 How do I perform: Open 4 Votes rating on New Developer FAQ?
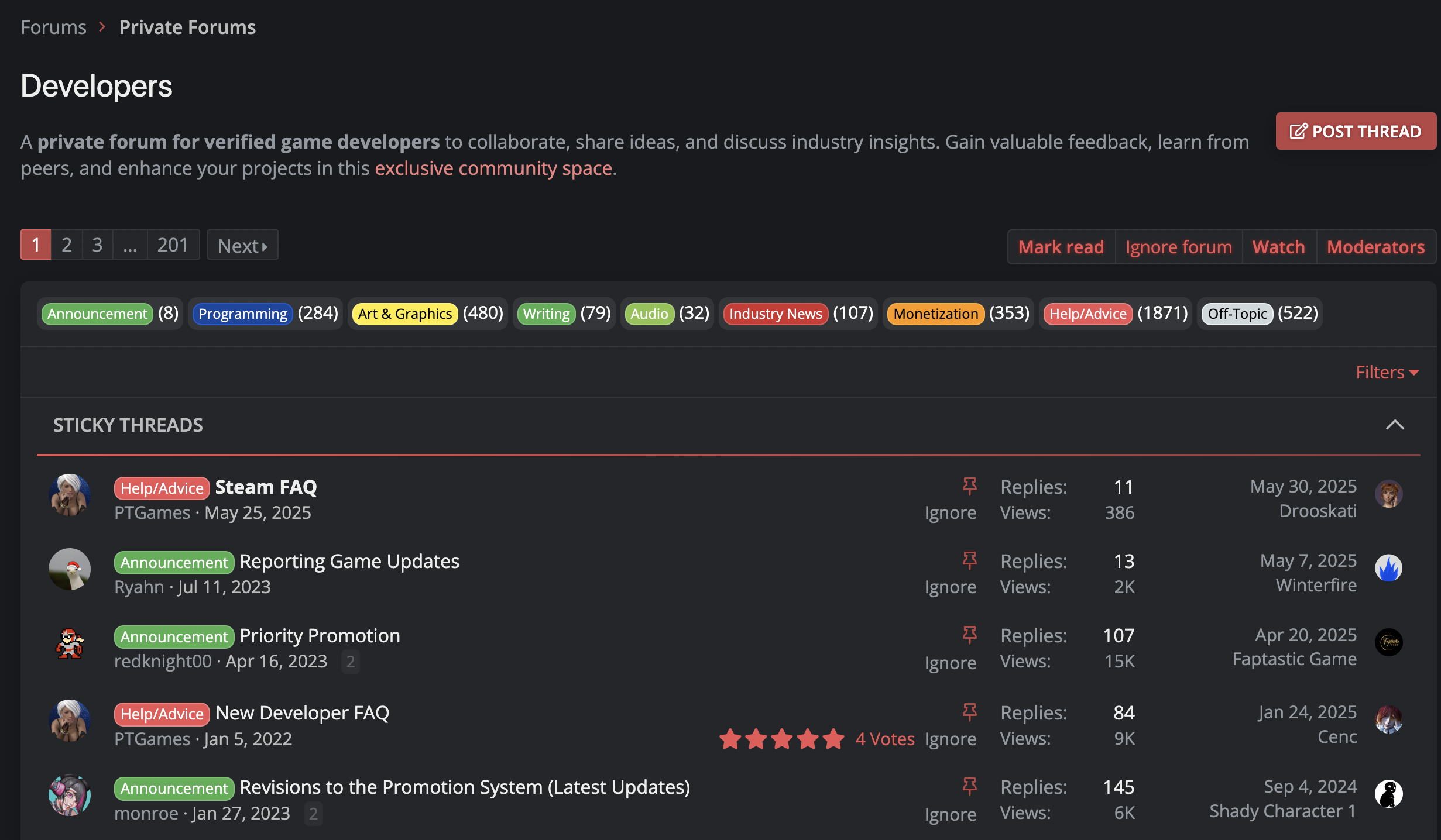pyautogui.click(x=885, y=739)
